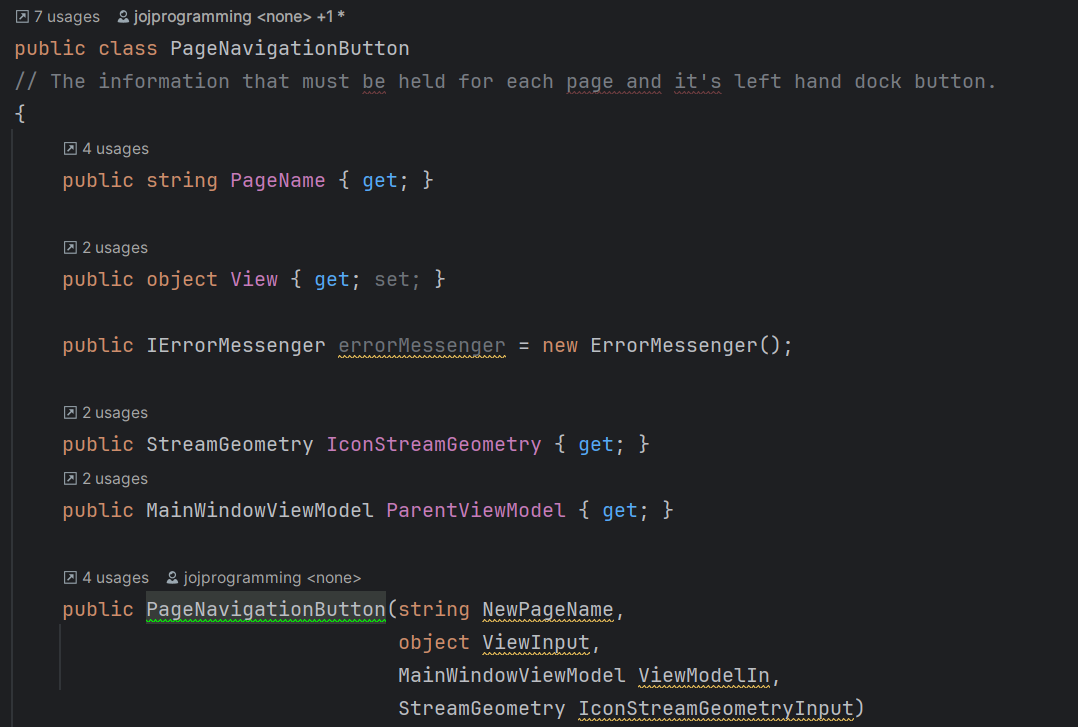Click the usages icon above the PageName property
The height and width of the screenshot is (727, 1078).
(70, 149)
